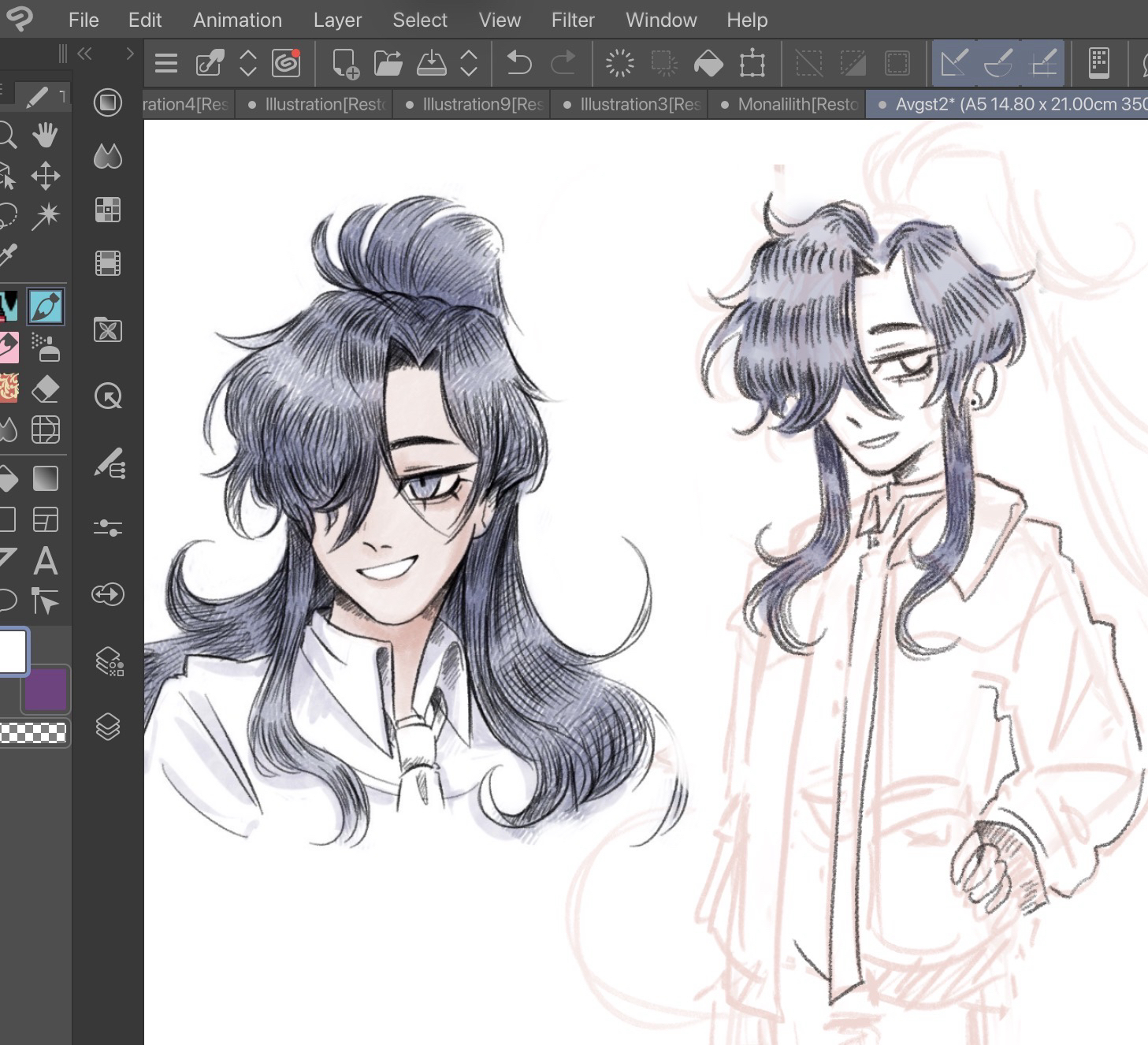Choose the Text tool
Screen dimensions: 1148x1045
46,561
